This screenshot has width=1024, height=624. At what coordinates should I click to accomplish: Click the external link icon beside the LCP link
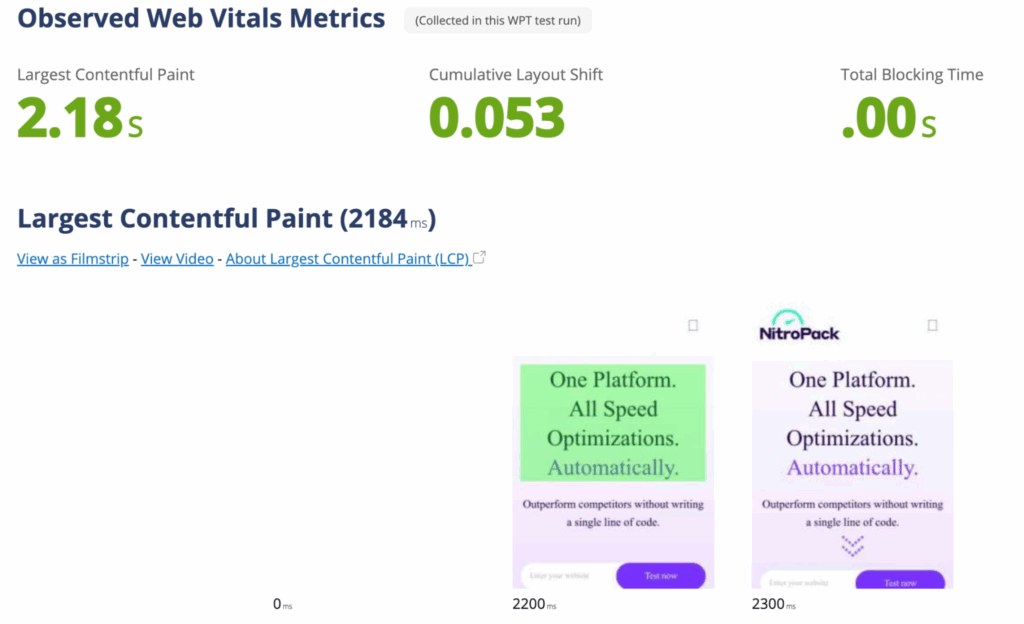[x=479, y=256]
